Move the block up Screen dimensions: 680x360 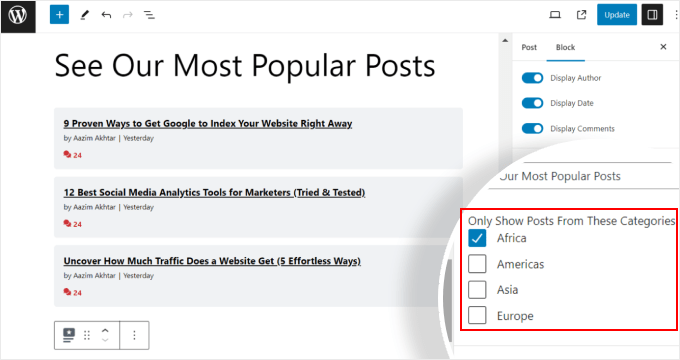pyautogui.click(x=105, y=331)
